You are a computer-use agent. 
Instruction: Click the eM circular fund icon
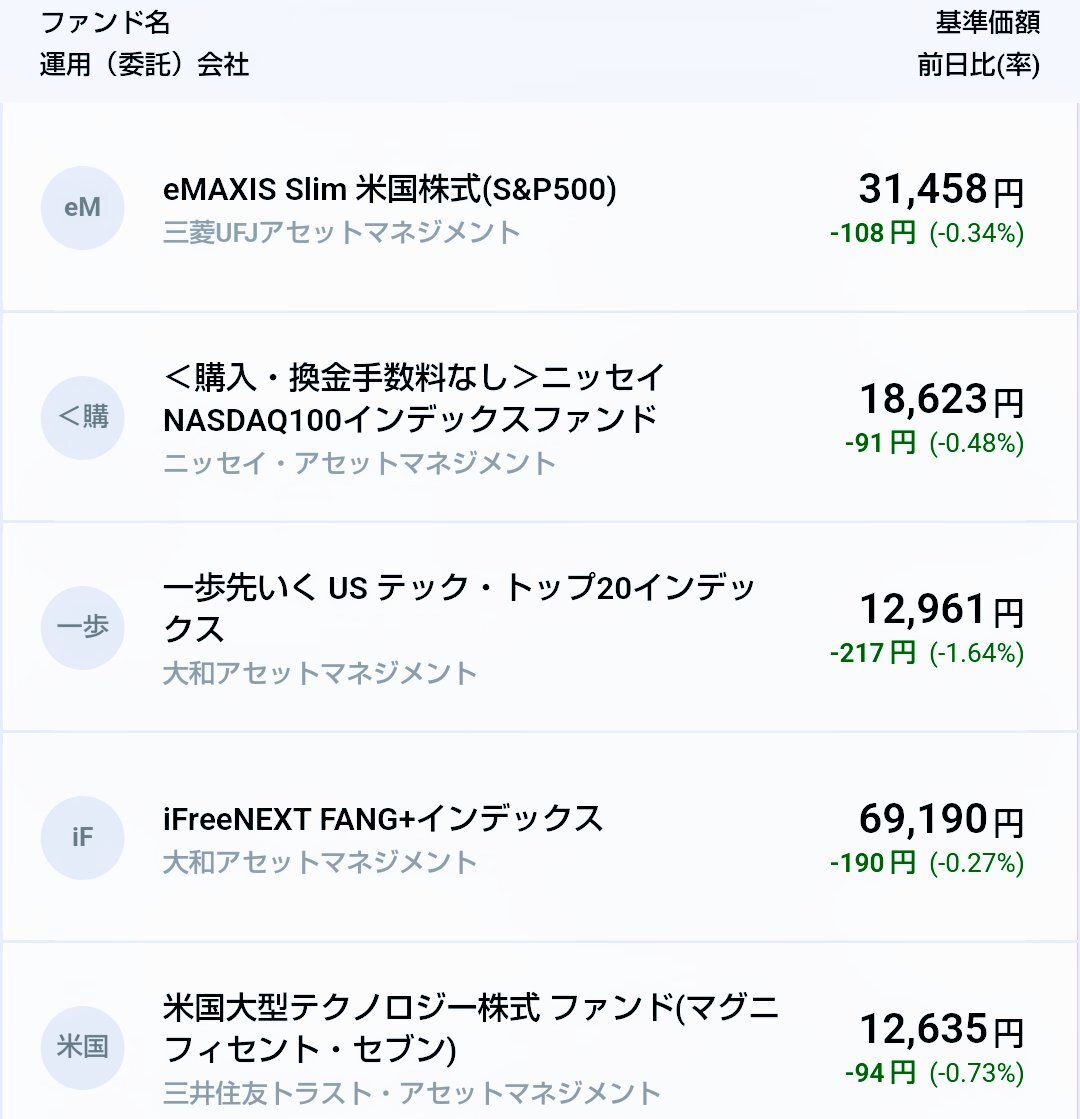[x=82, y=208]
